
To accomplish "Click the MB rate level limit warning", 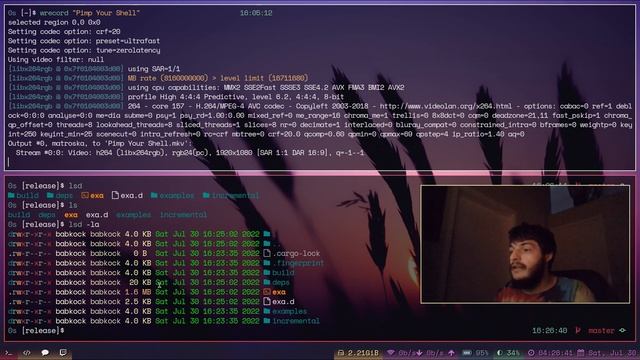I will (x=218, y=78).
